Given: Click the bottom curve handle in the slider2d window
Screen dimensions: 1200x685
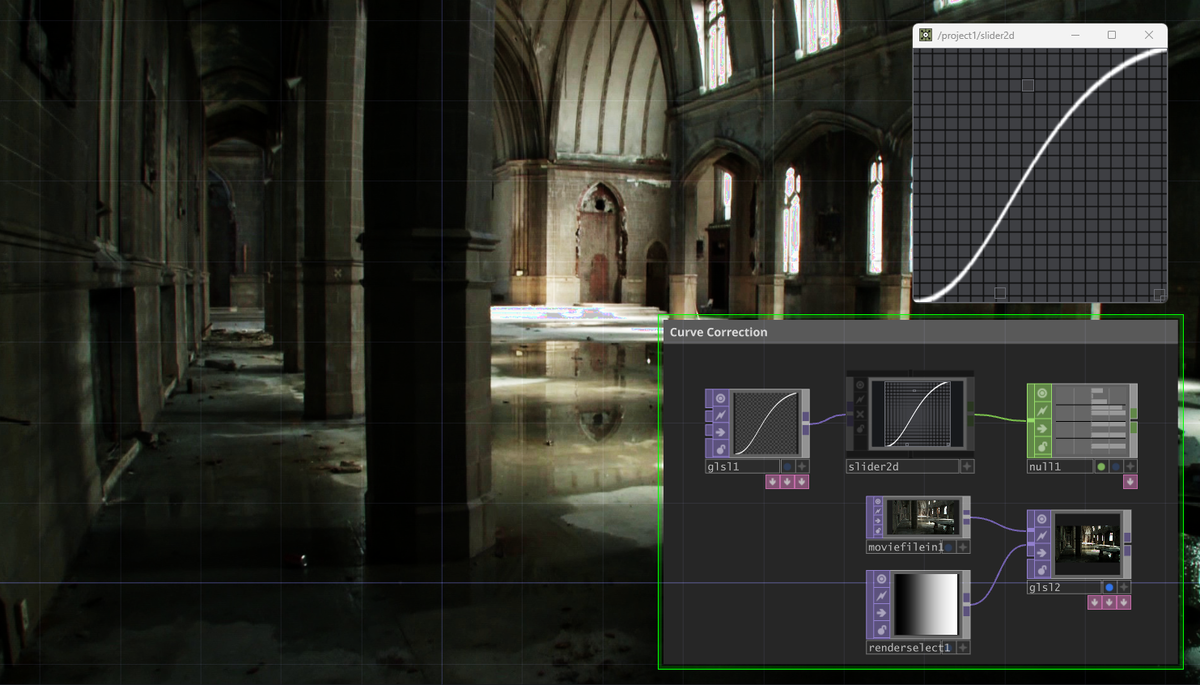Looking at the screenshot, I should coord(1000,292).
